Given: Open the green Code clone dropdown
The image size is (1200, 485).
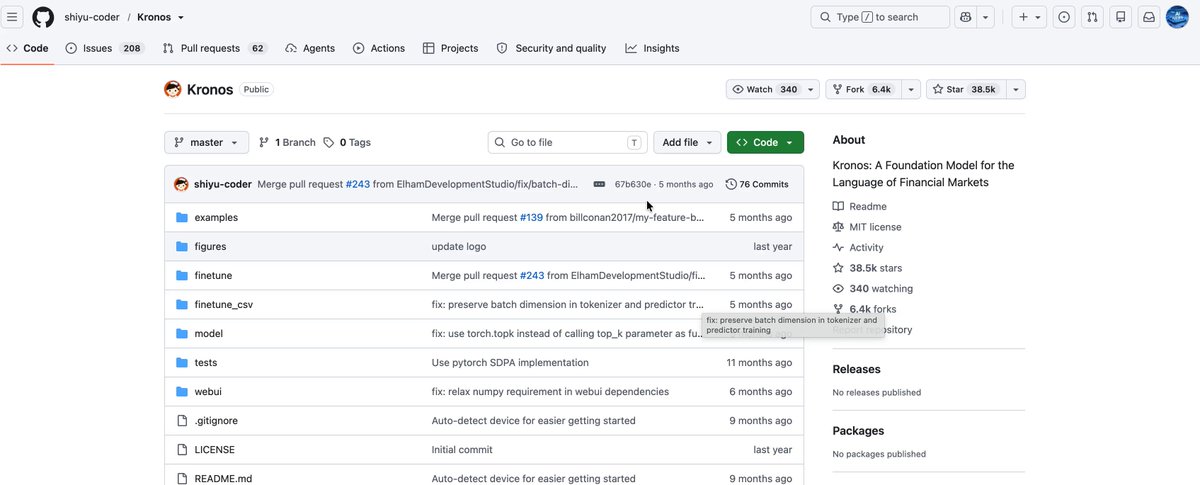Looking at the screenshot, I should (x=765, y=142).
